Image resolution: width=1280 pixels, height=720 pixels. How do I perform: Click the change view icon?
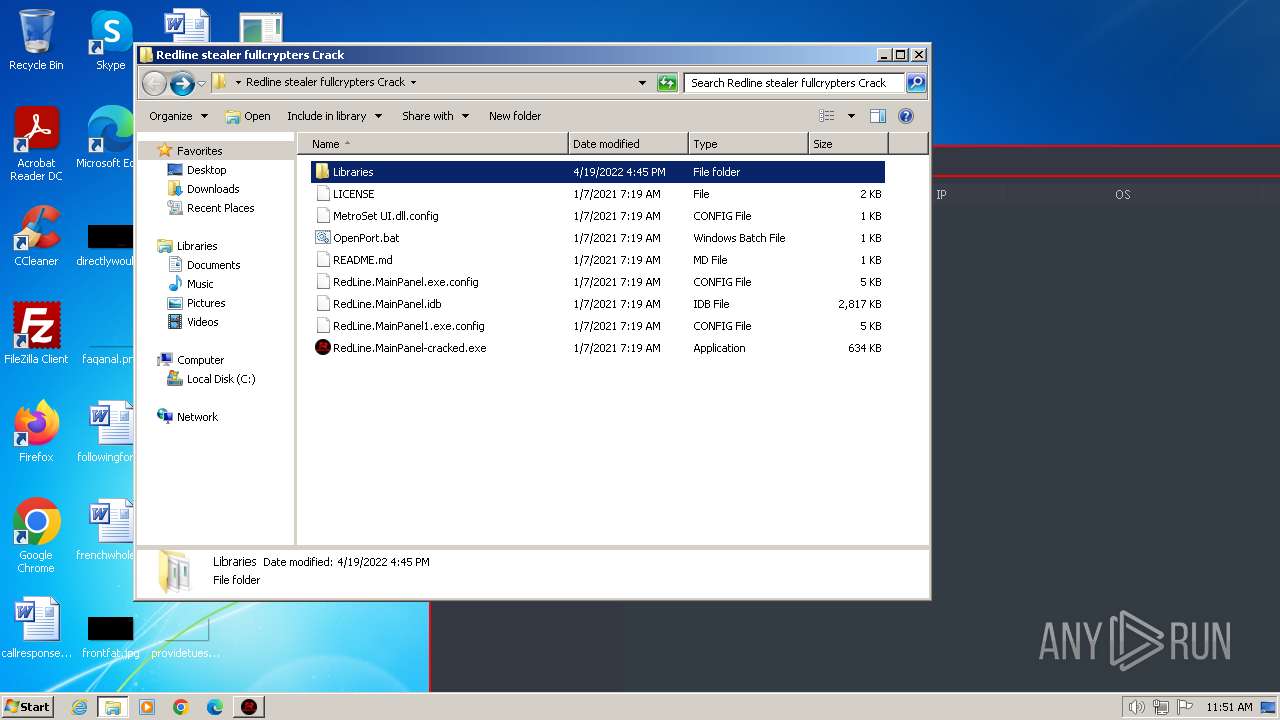pyautogui.click(x=827, y=116)
